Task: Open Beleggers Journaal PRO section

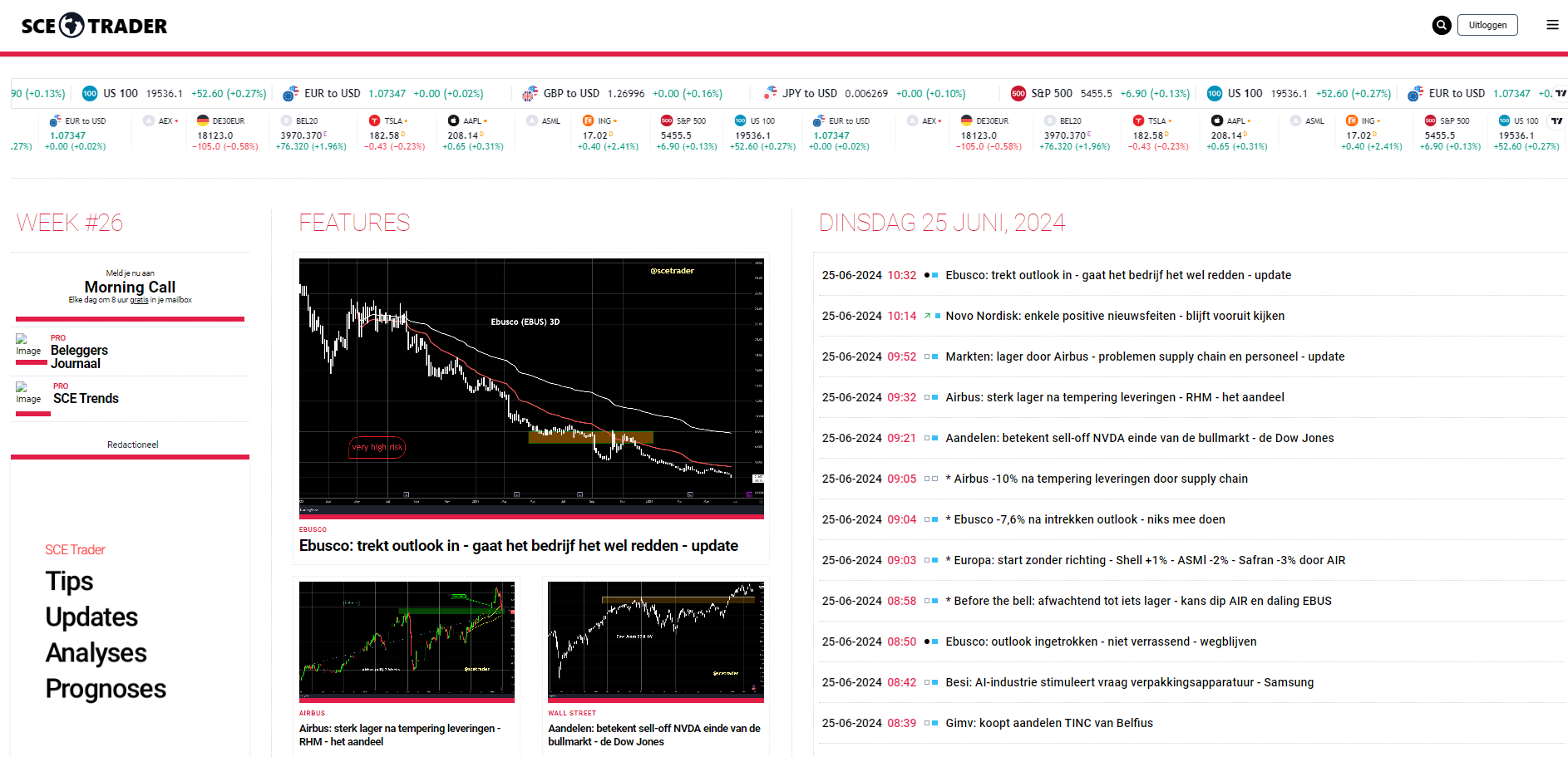Action: click(x=79, y=356)
